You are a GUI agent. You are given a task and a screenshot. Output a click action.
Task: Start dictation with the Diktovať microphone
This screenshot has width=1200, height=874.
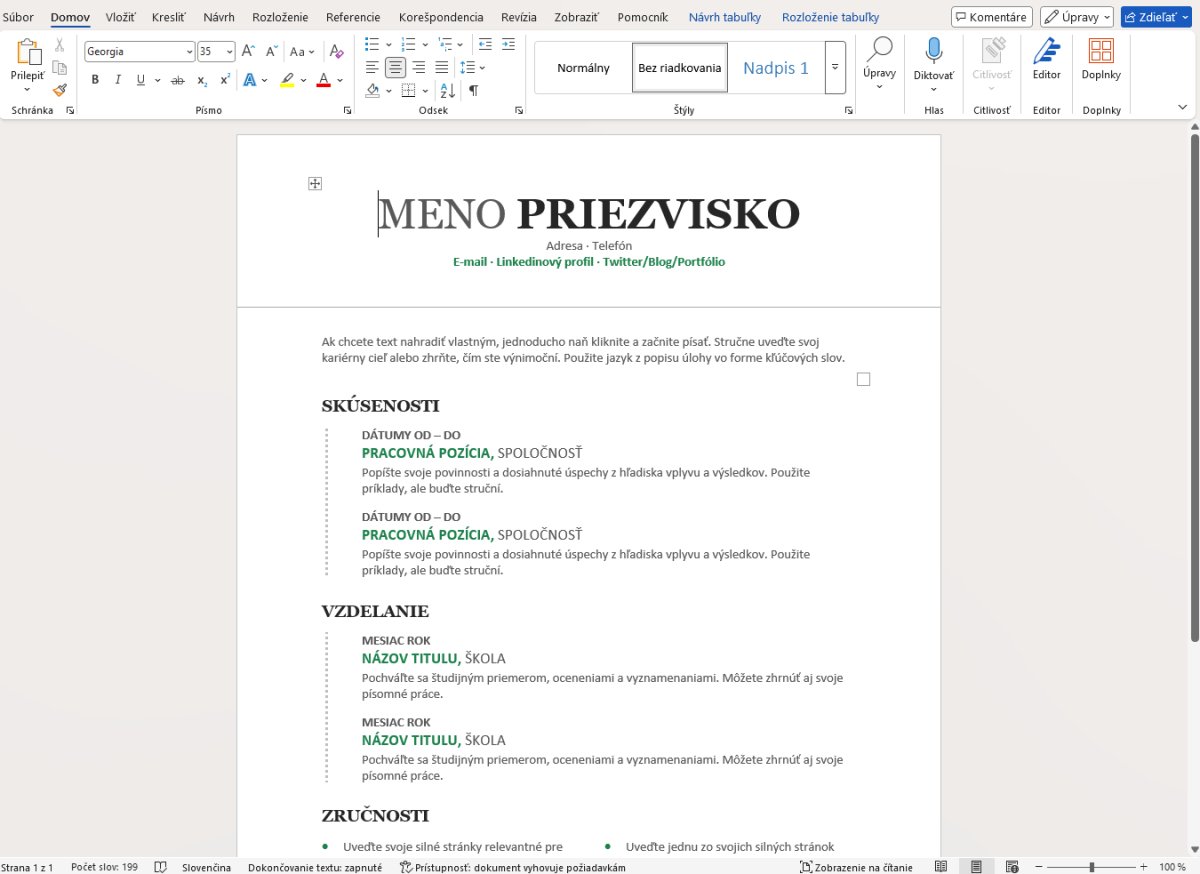coord(933,60)
